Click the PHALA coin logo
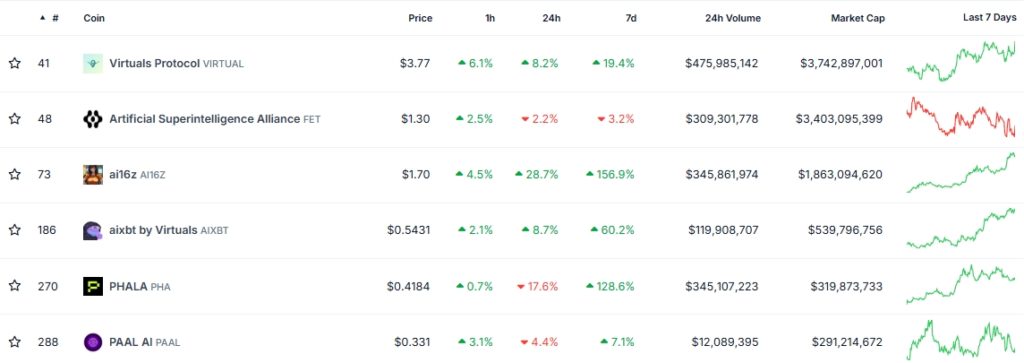 (x=93, y=286)
